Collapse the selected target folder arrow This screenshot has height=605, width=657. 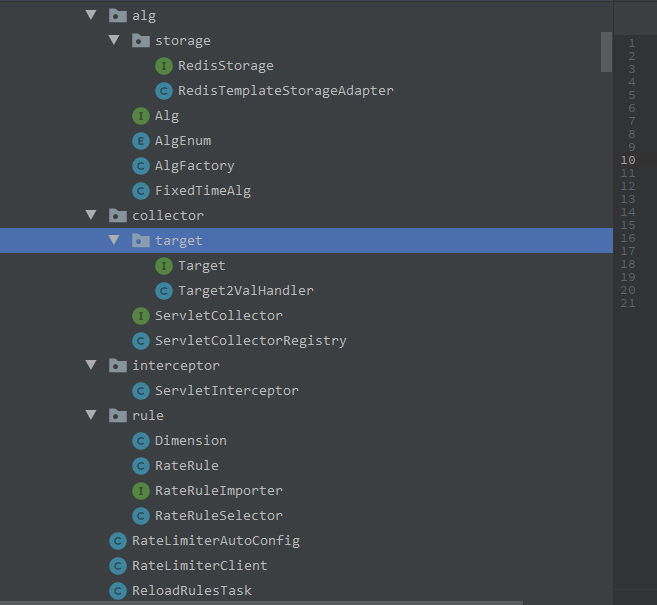pyautogui.click(x=114, y=240)
